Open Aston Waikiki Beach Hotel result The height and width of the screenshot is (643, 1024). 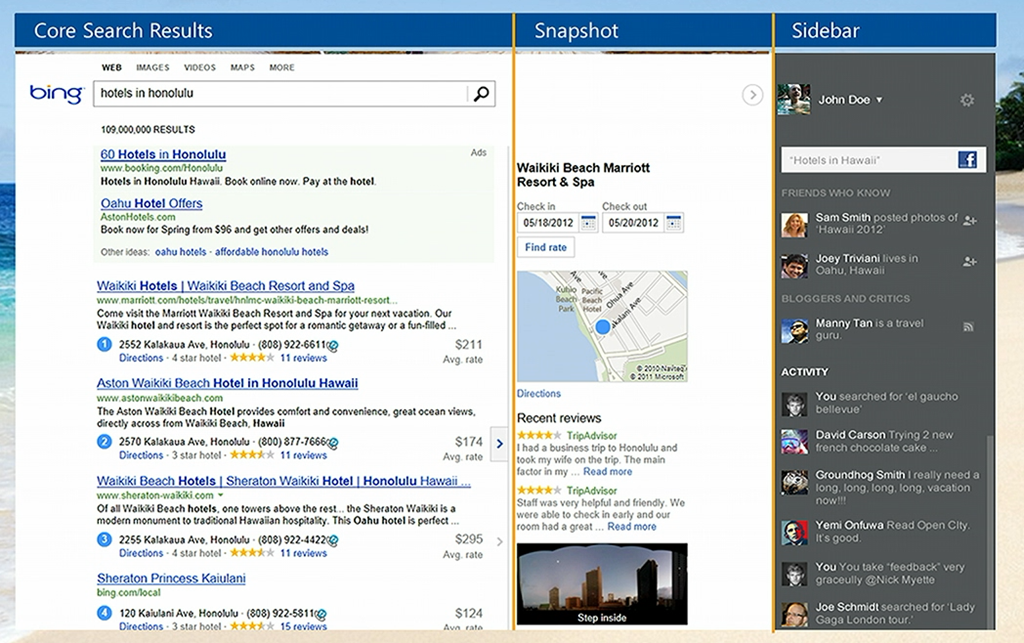[x=227, y=383]
